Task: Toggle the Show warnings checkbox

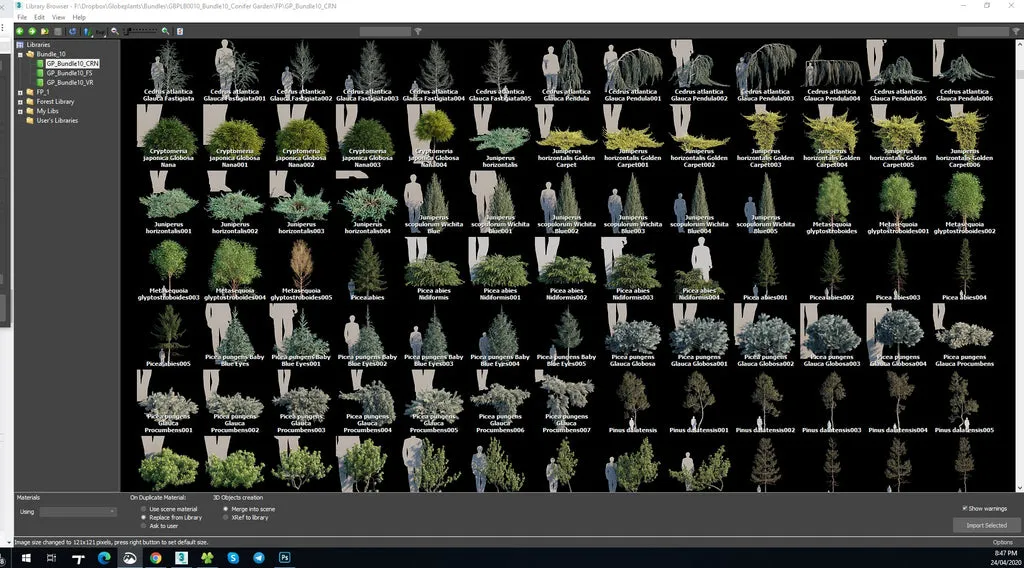Action: pos(964,508)
